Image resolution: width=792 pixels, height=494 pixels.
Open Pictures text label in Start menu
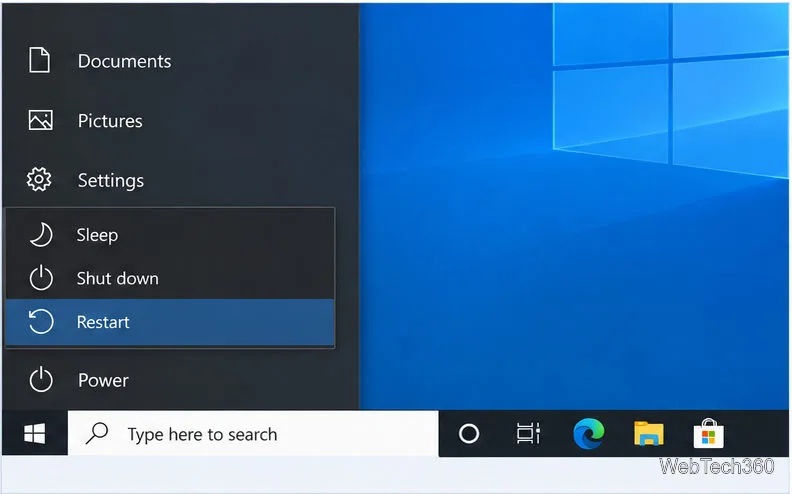pos(110,121)
